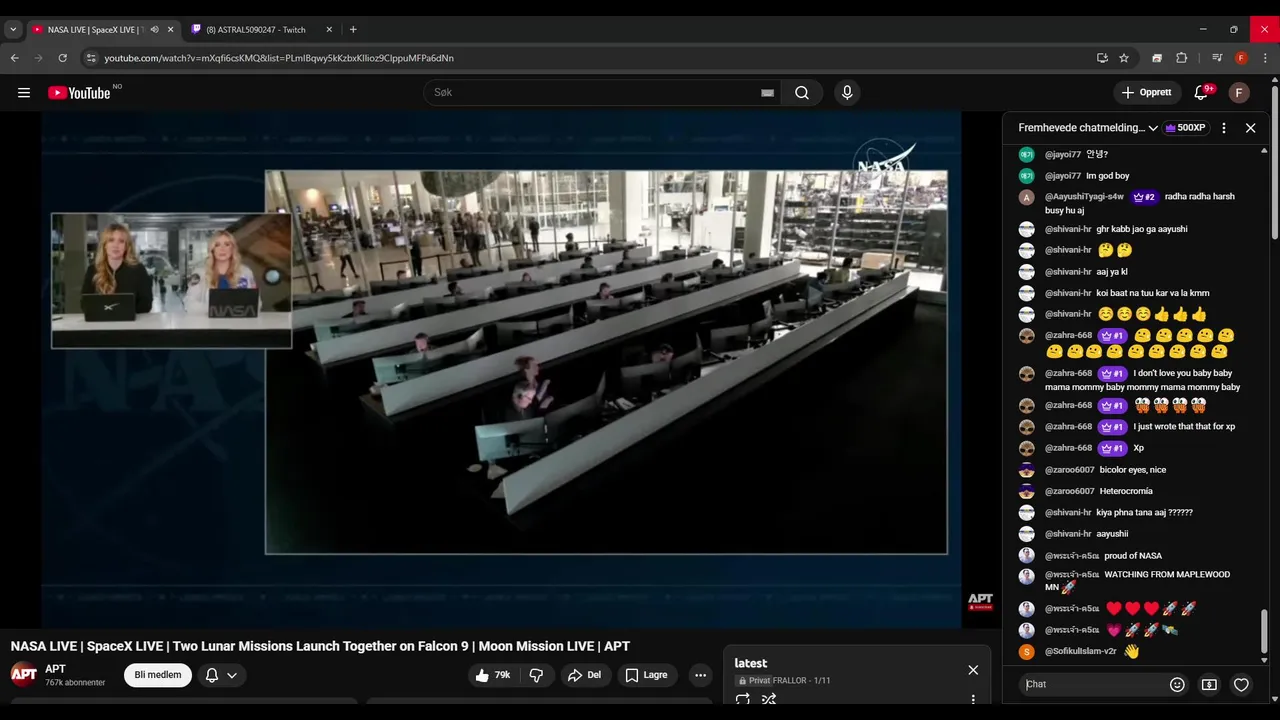Open the tab search dropdown arrow
1280x720 pixels.
pyautogui.click(x=13, y=30)
